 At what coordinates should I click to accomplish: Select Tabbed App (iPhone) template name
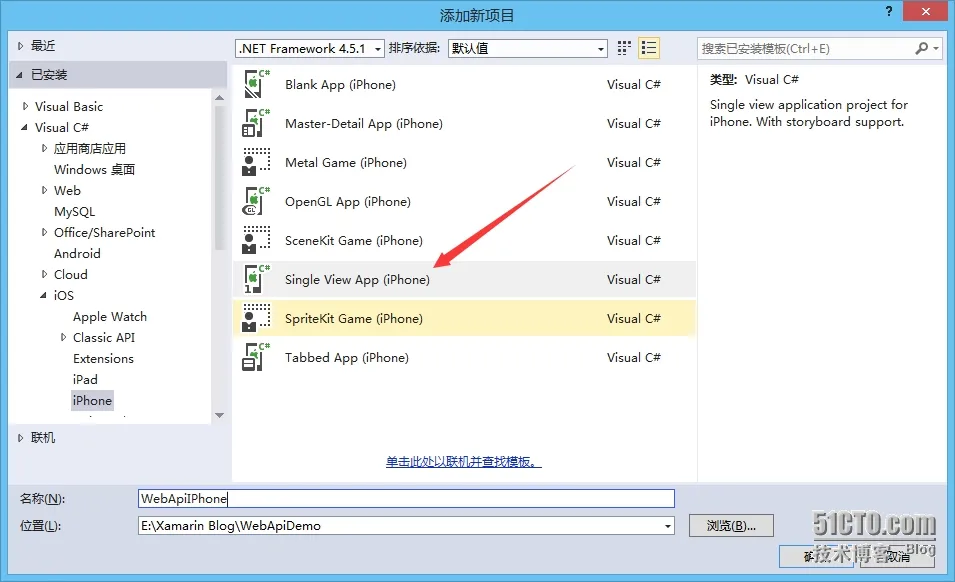[x=347, y=357]
